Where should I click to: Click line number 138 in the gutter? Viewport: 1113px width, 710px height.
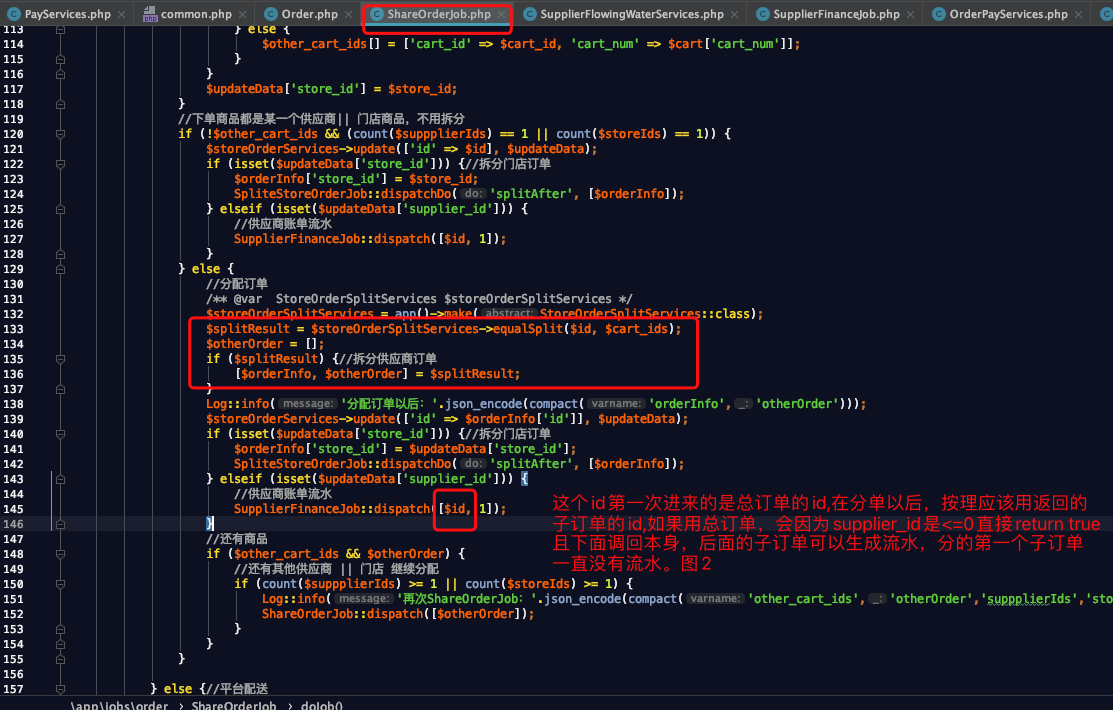coord(13,404)
